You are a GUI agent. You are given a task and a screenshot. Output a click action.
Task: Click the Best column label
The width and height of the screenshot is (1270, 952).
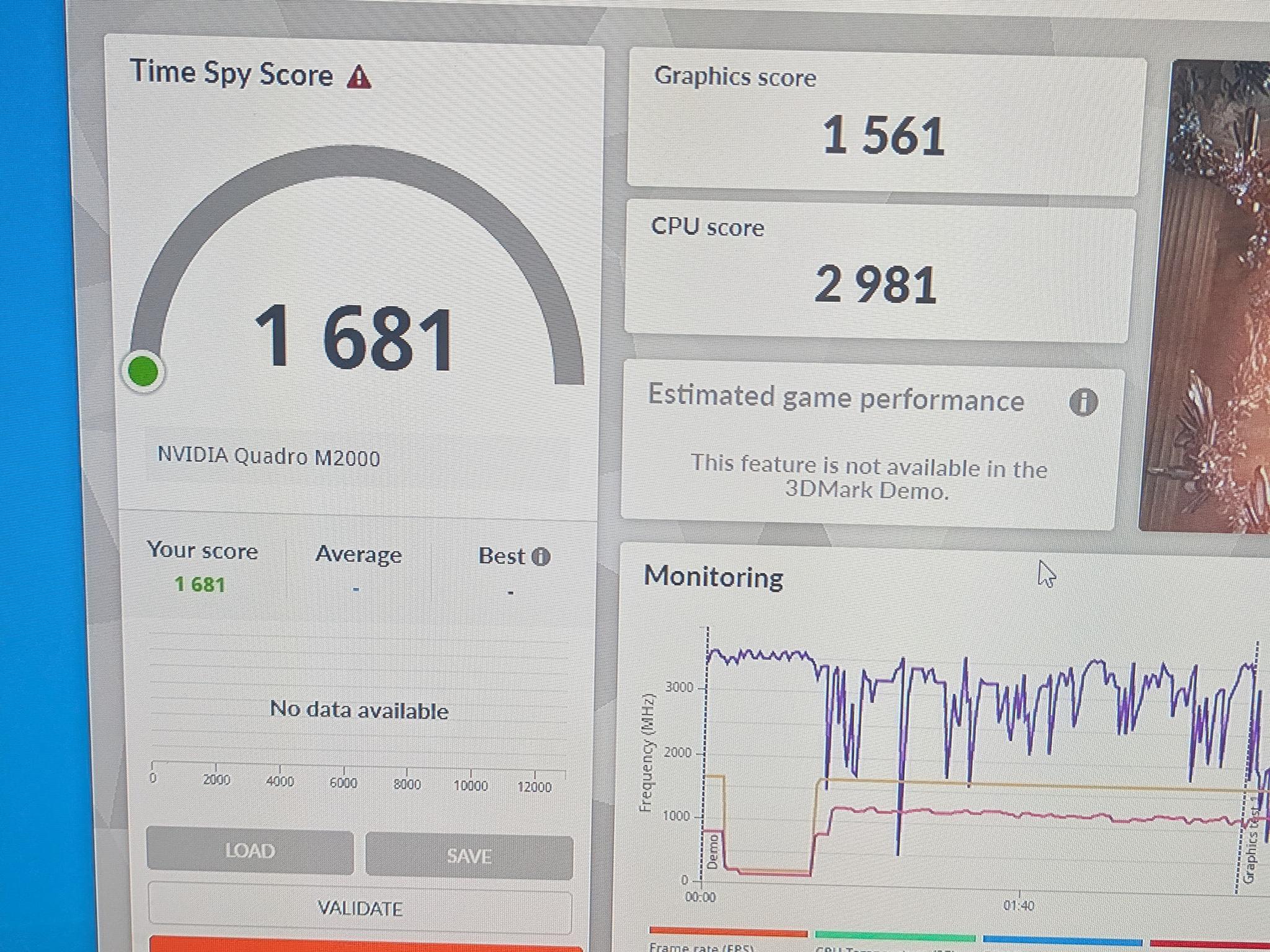click(502, 556)
